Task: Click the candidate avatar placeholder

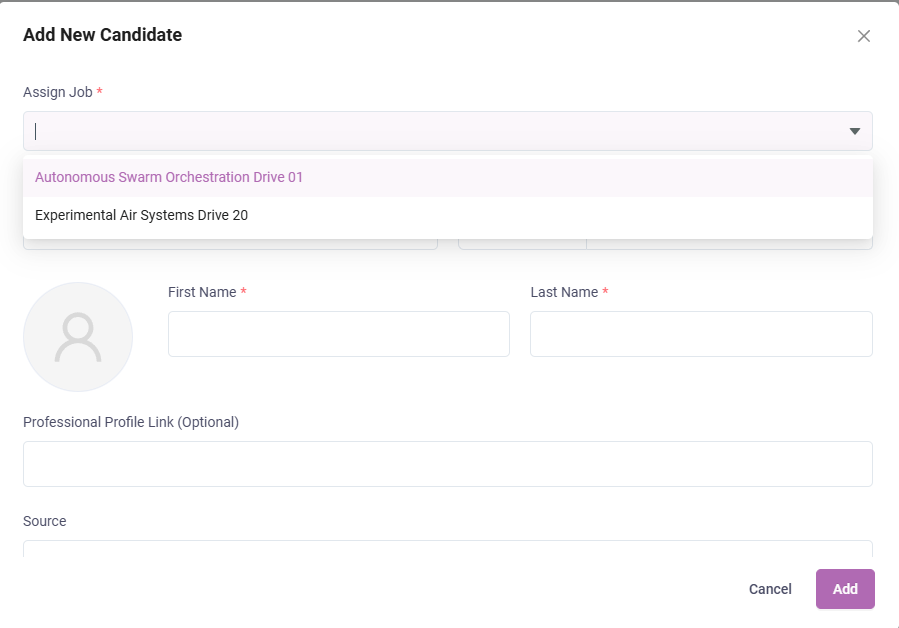Action: (x=78, y=337)
